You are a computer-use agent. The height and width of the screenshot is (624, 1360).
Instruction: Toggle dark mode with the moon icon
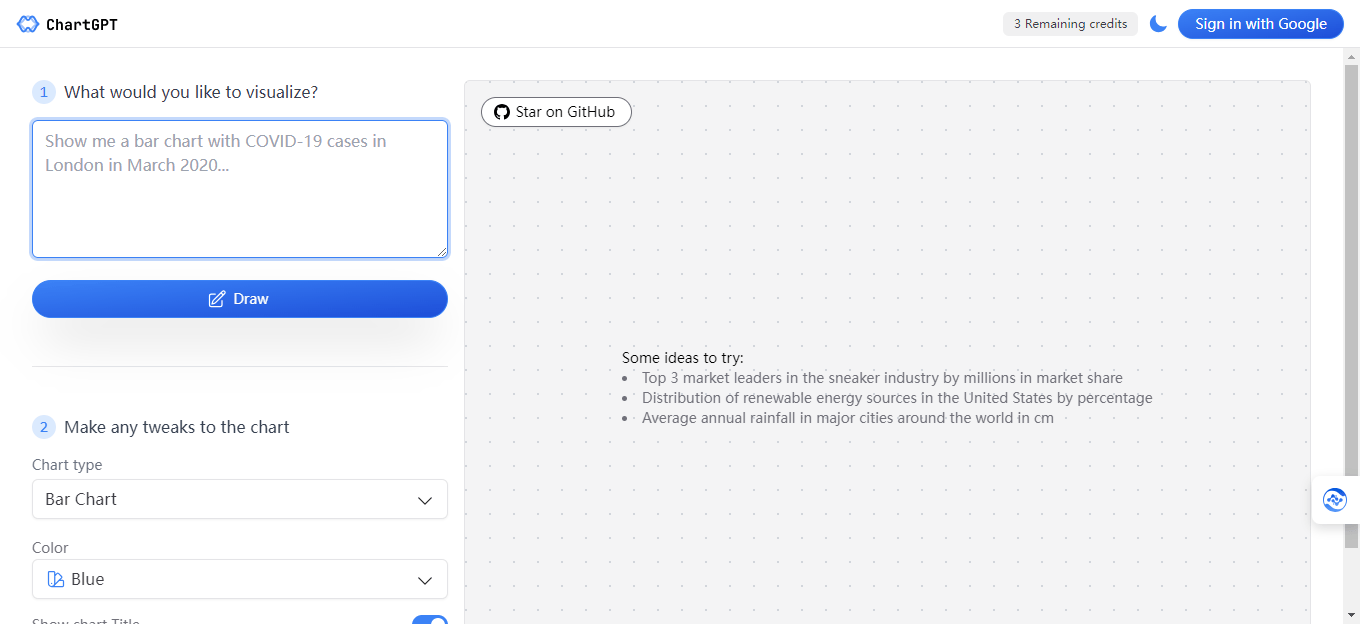1158,24
